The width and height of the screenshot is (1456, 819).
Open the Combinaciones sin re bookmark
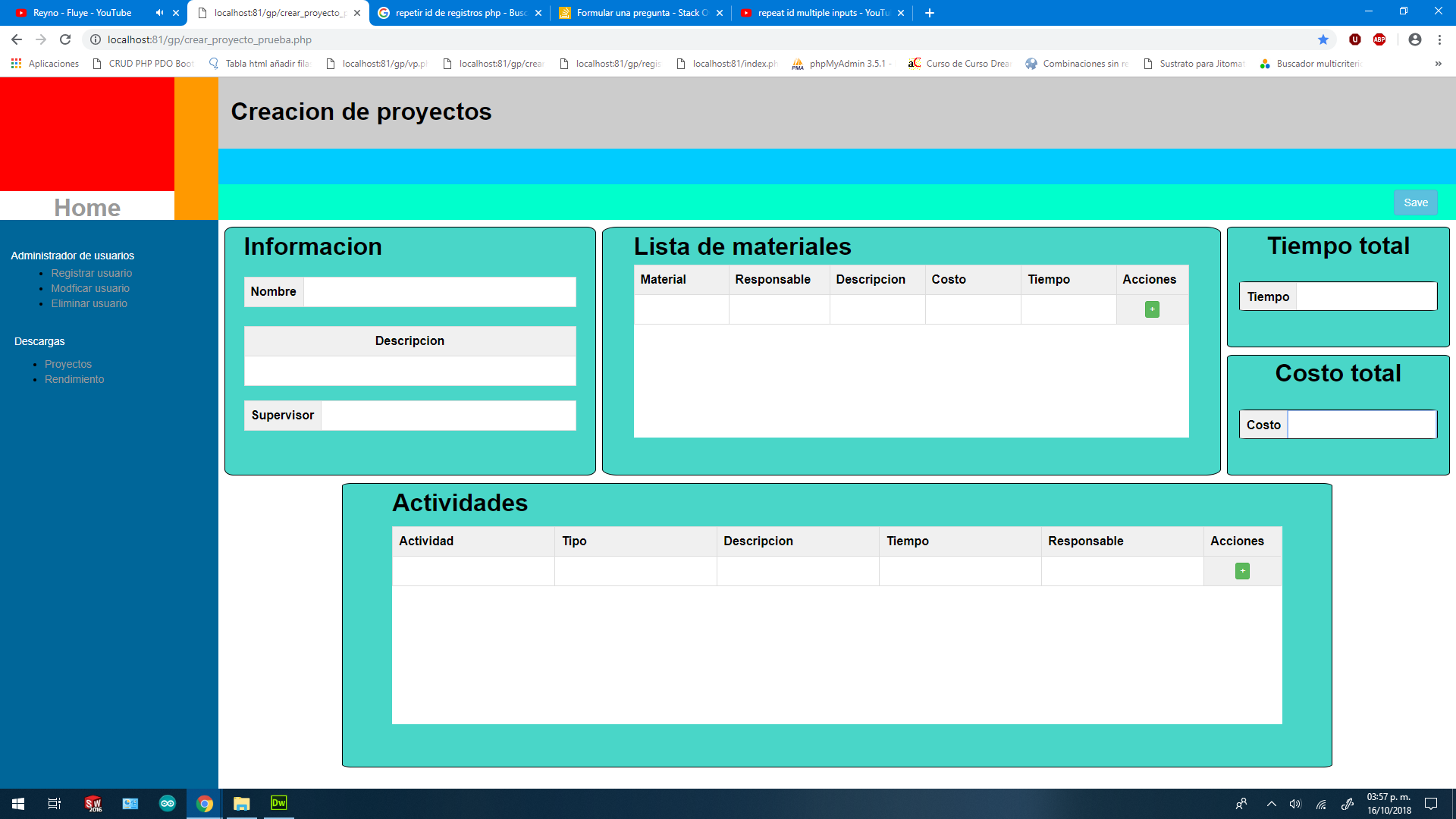point(1077,64)
